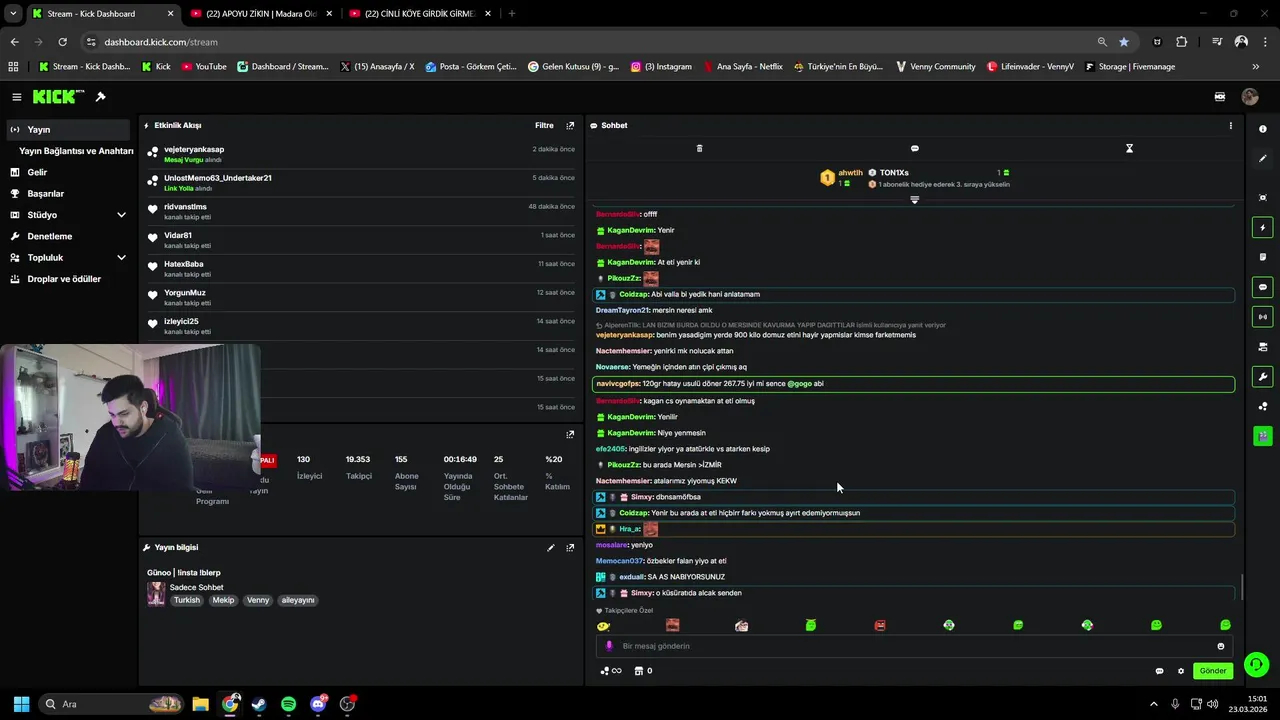Open the emoji picker in message box

[x=1220, y=646]
